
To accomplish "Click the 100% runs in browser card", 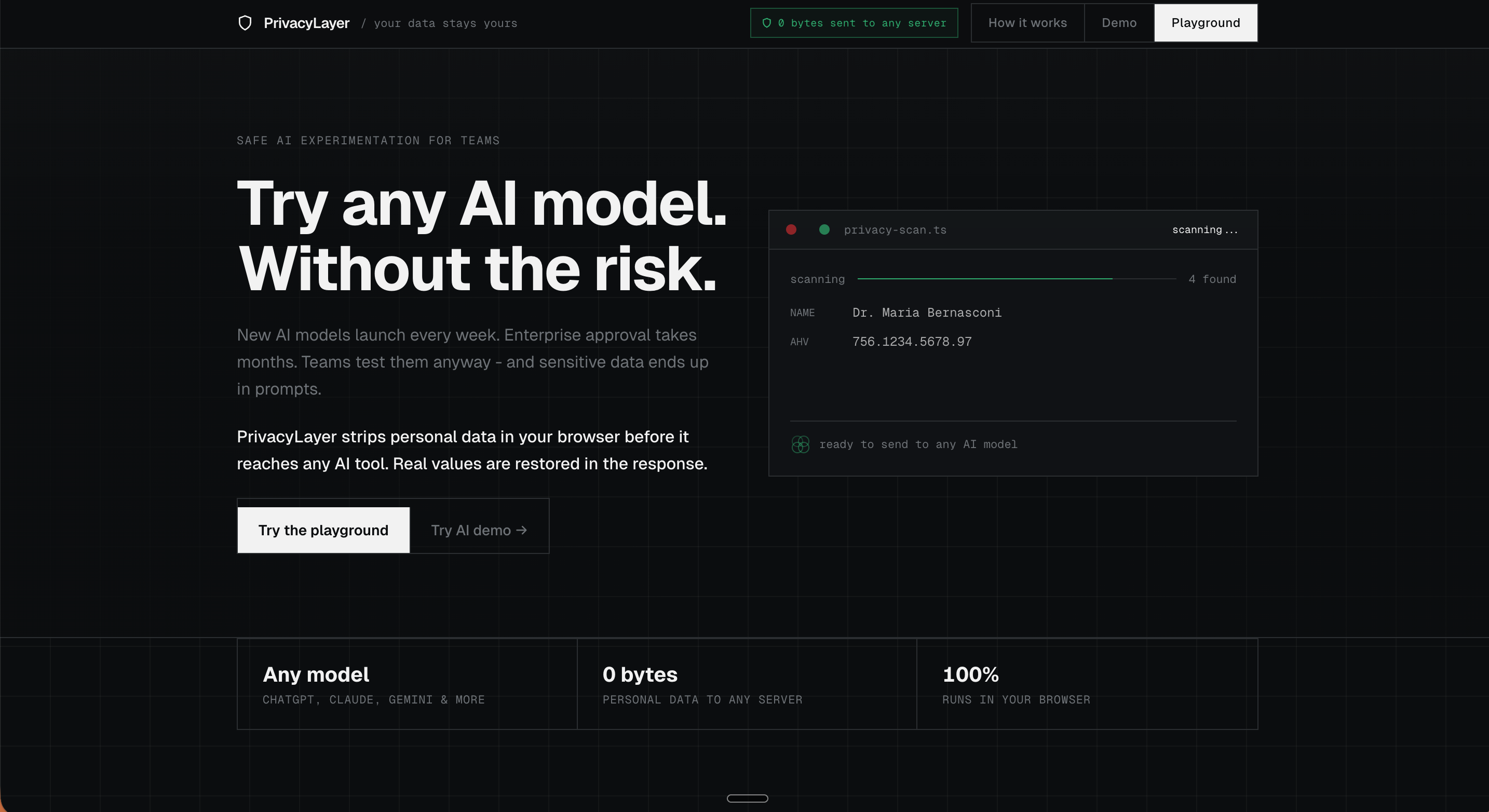I will pyautogui.click(x=1087, y=684).
